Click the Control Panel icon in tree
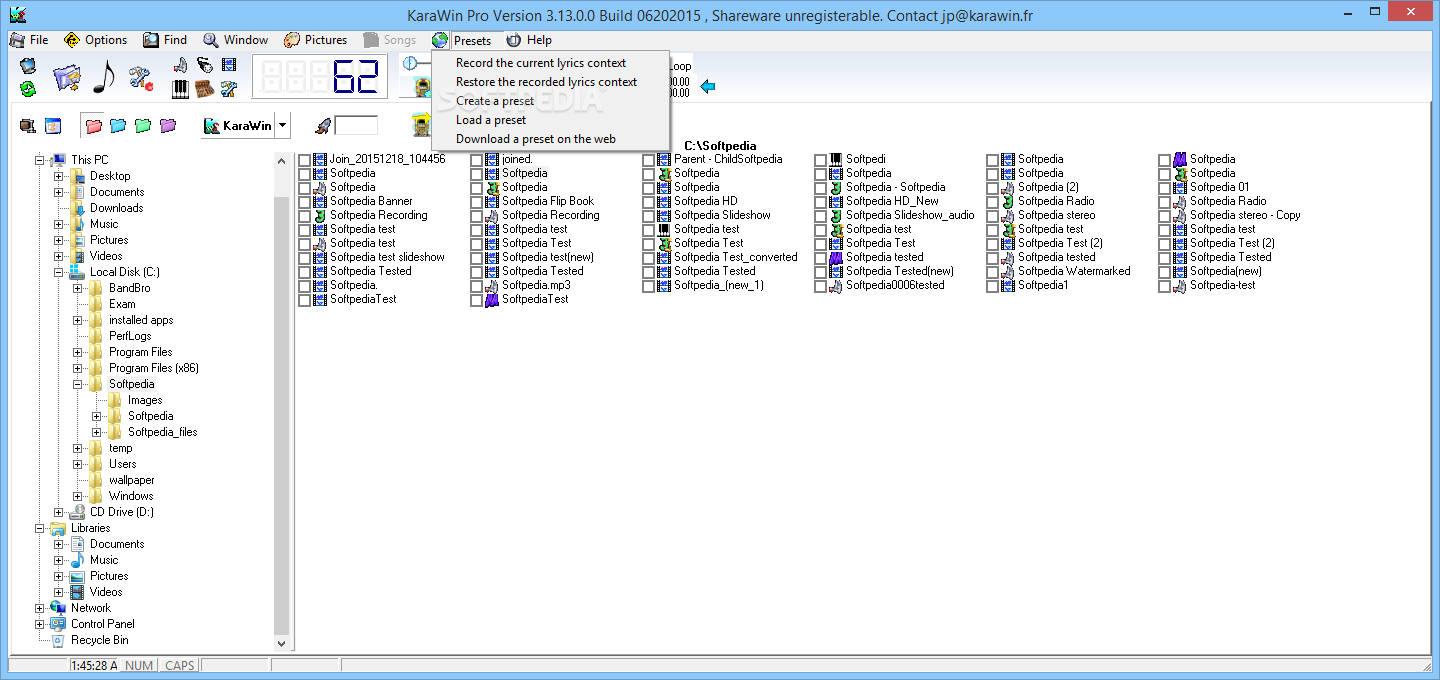 click(57, 624)
